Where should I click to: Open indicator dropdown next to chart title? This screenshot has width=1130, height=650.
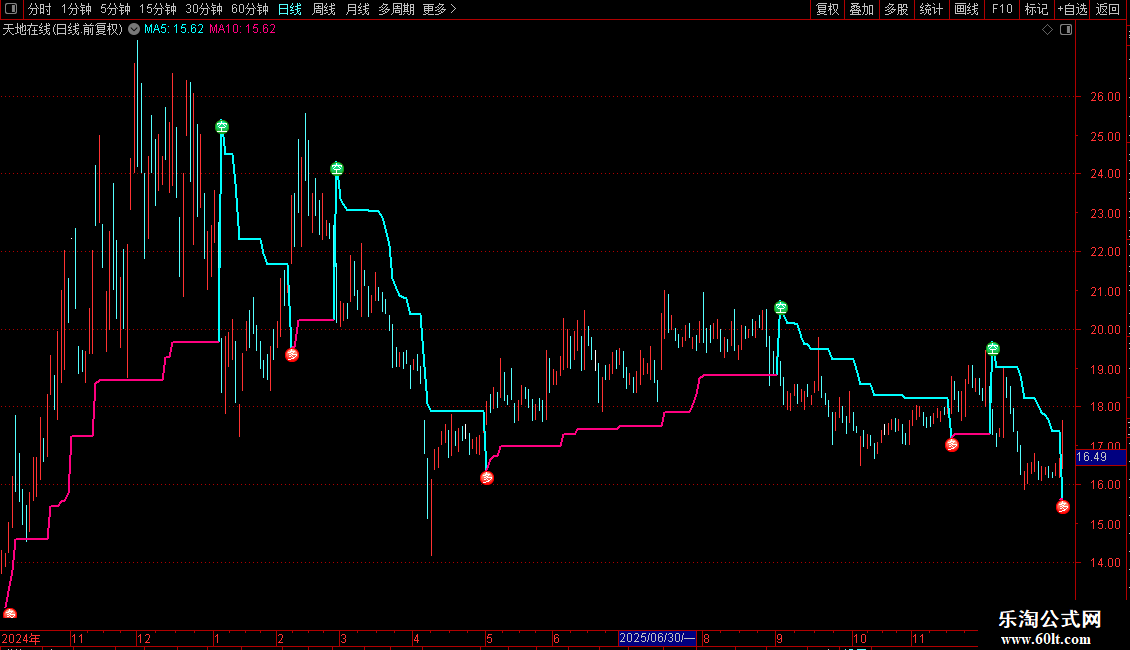[134, 29]
